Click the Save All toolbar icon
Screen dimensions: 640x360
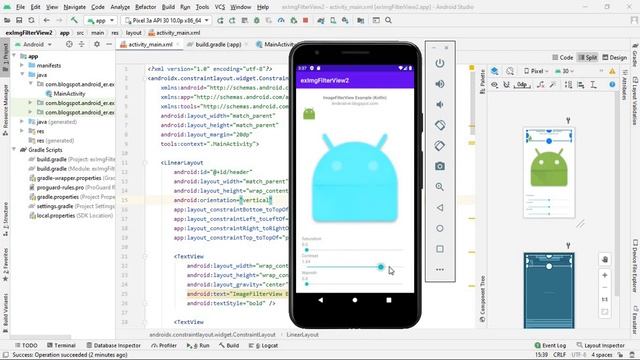click(x=19, y=20)
